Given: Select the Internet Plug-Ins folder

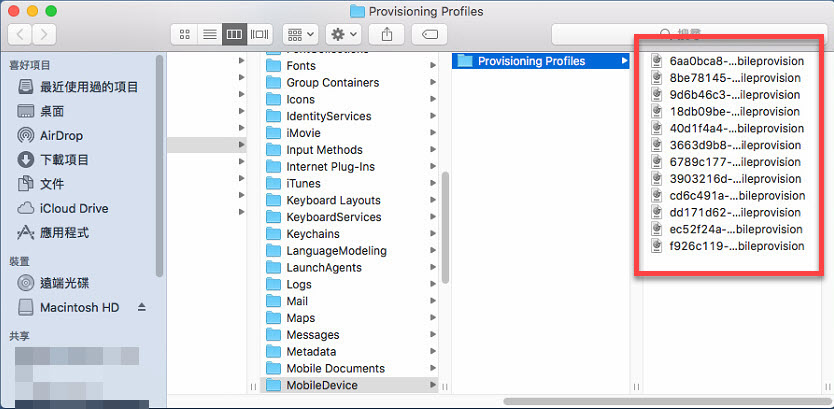Looking at the screenshot, I should click(351, 166).
